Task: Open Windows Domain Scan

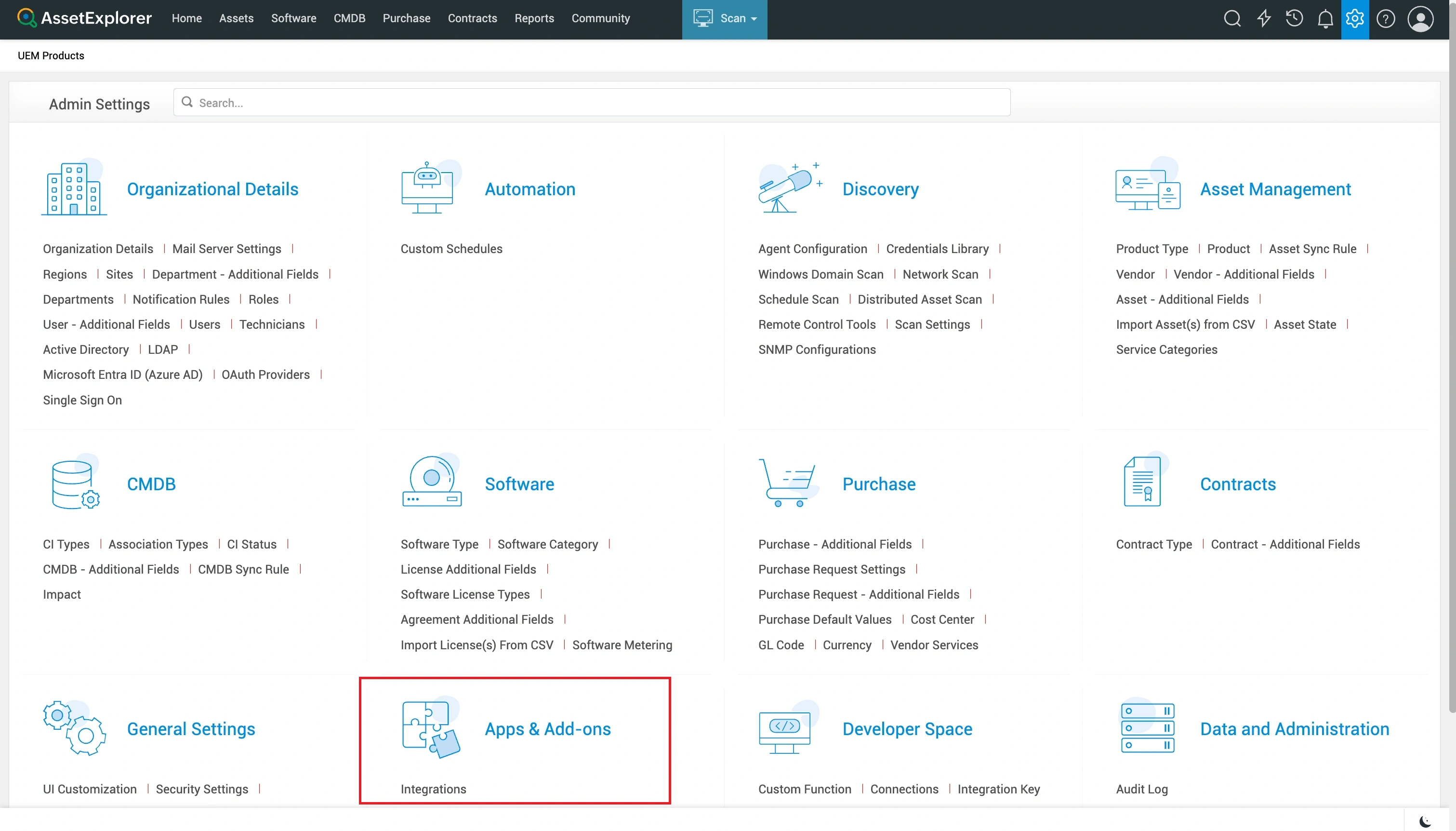Action: pyautogui.click(x=821, y=274)
